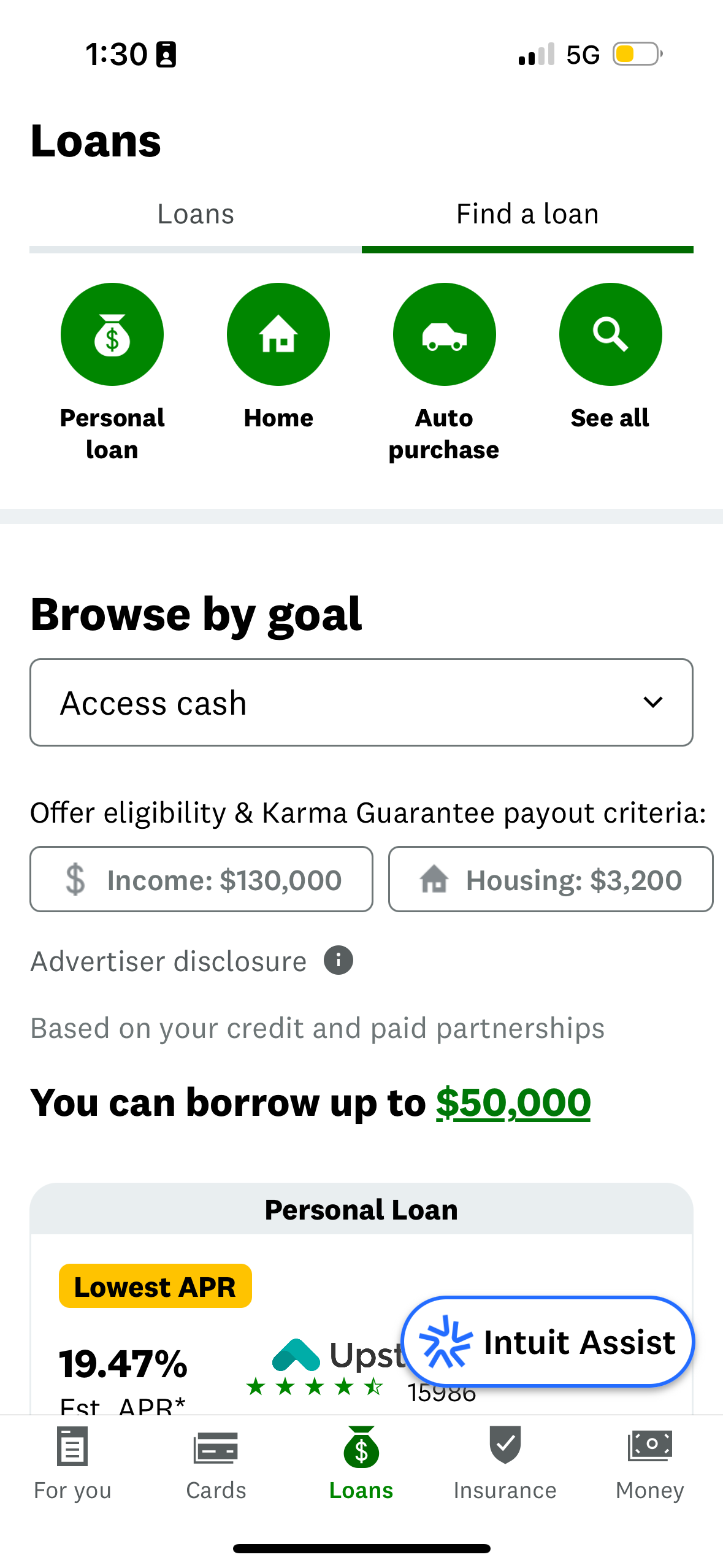This screenshot has width=723, height=1568.
Task: Open the $50,000 borrowing amount link
Action: [513, 1102]
